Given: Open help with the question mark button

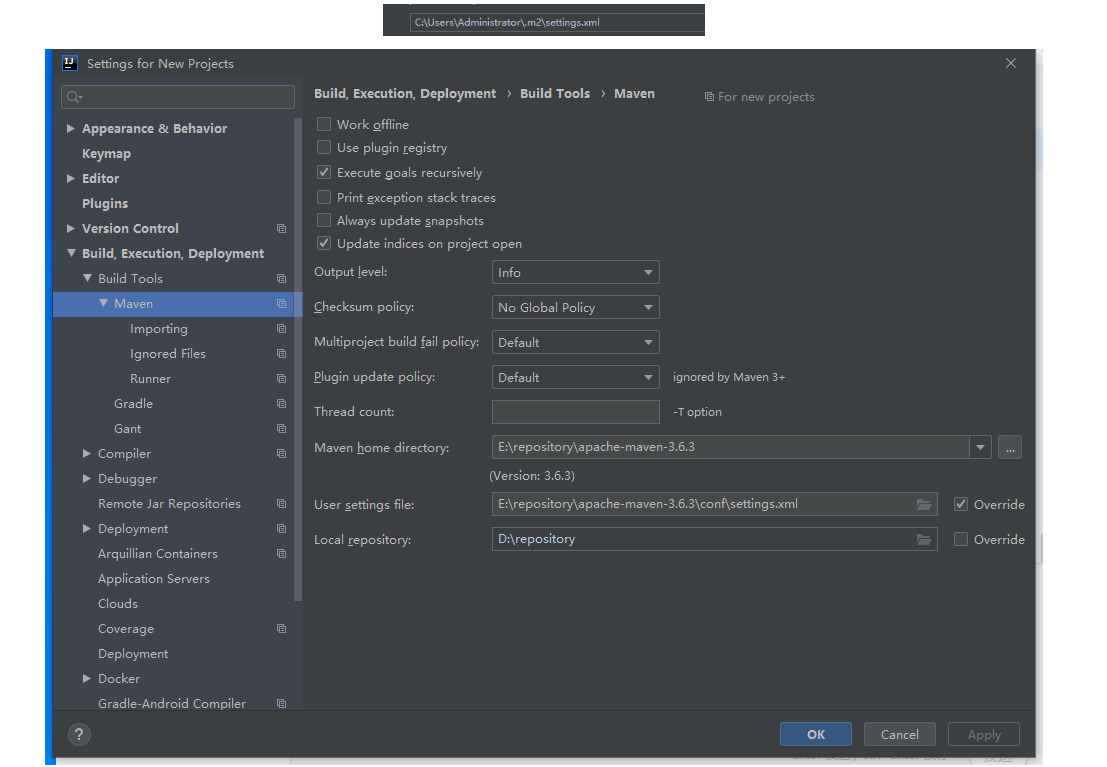Looking at the screenshot, I should point(79,735).
